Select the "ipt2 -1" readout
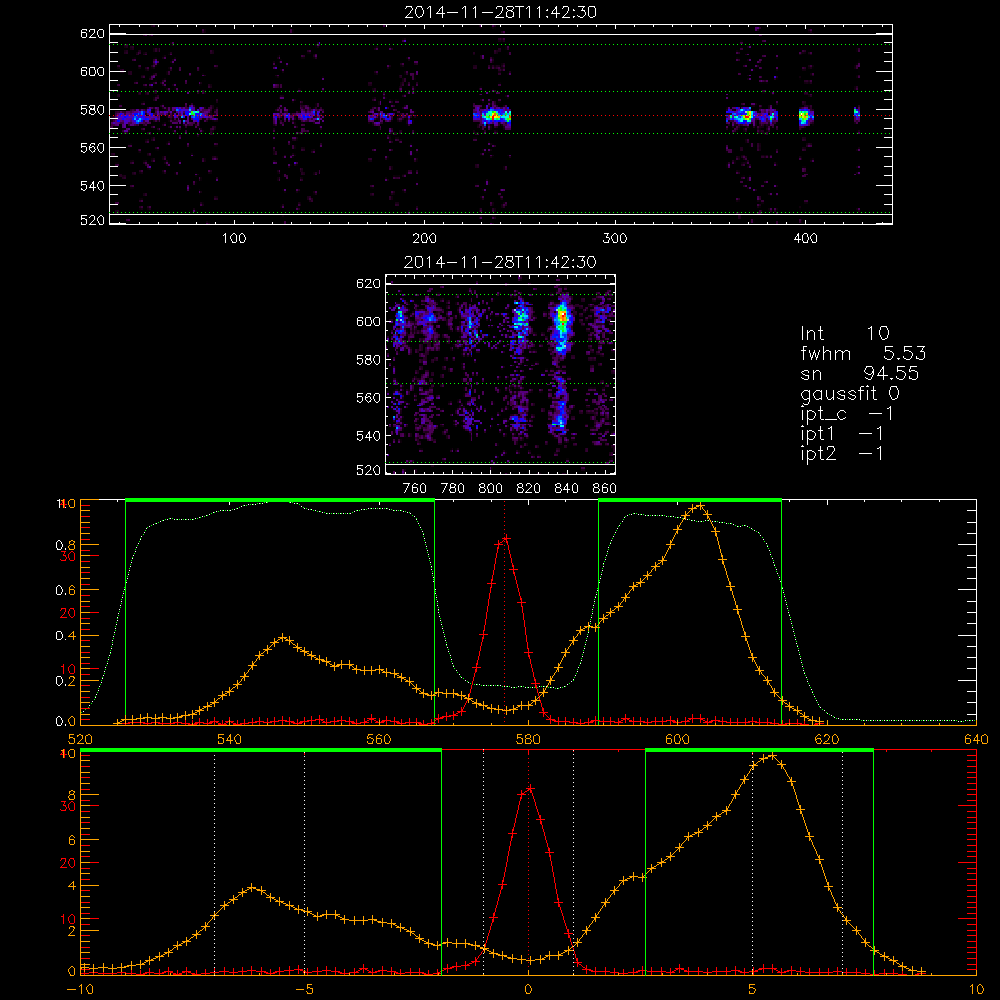The height and width of the screenshot is (1000, 1000). pyautogui.click(x=842, y=453)
